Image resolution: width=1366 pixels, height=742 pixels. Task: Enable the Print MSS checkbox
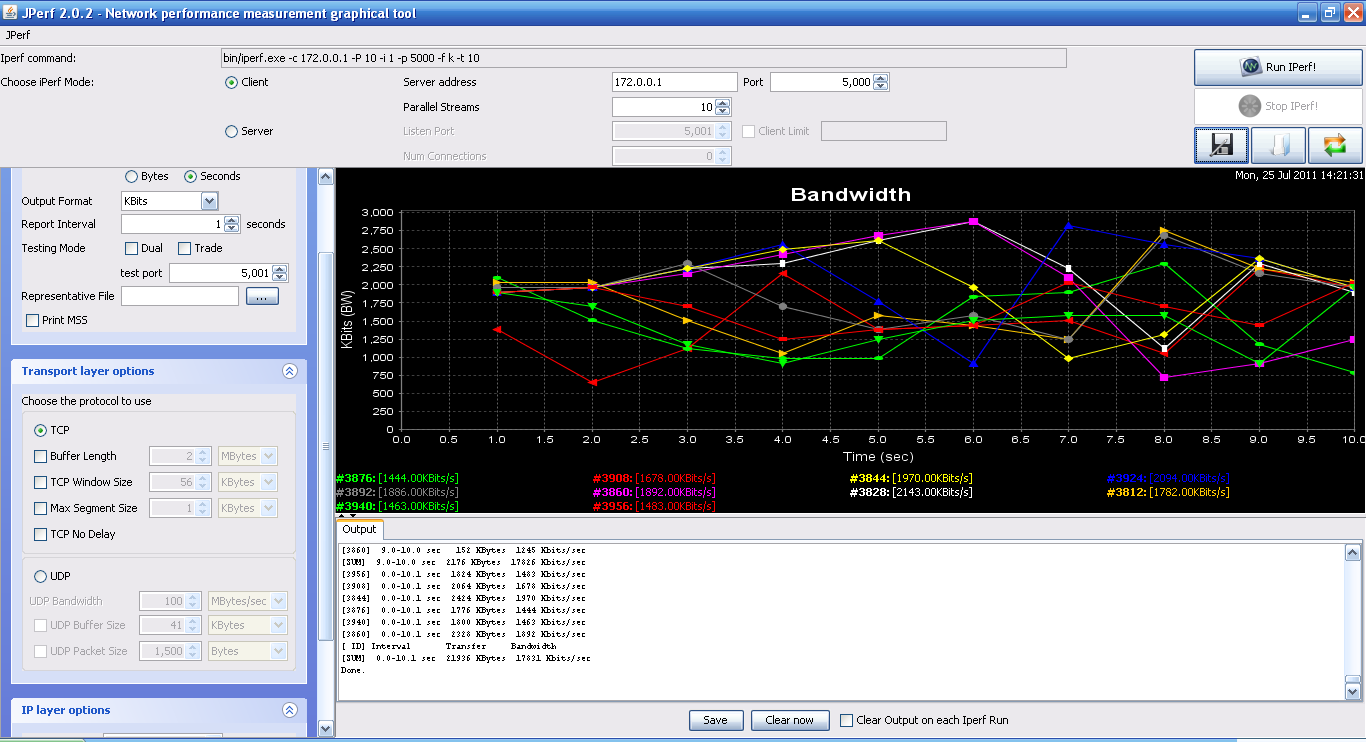click(33, 320)
